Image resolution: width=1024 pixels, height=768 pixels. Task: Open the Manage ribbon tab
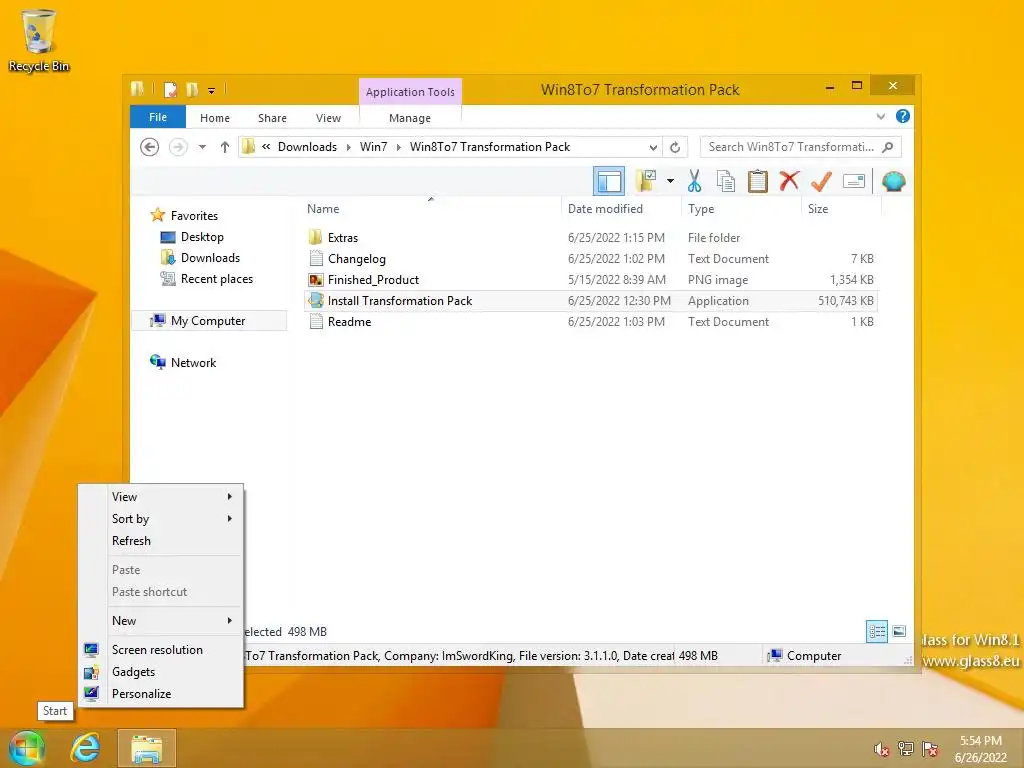(x=410, y=118)
